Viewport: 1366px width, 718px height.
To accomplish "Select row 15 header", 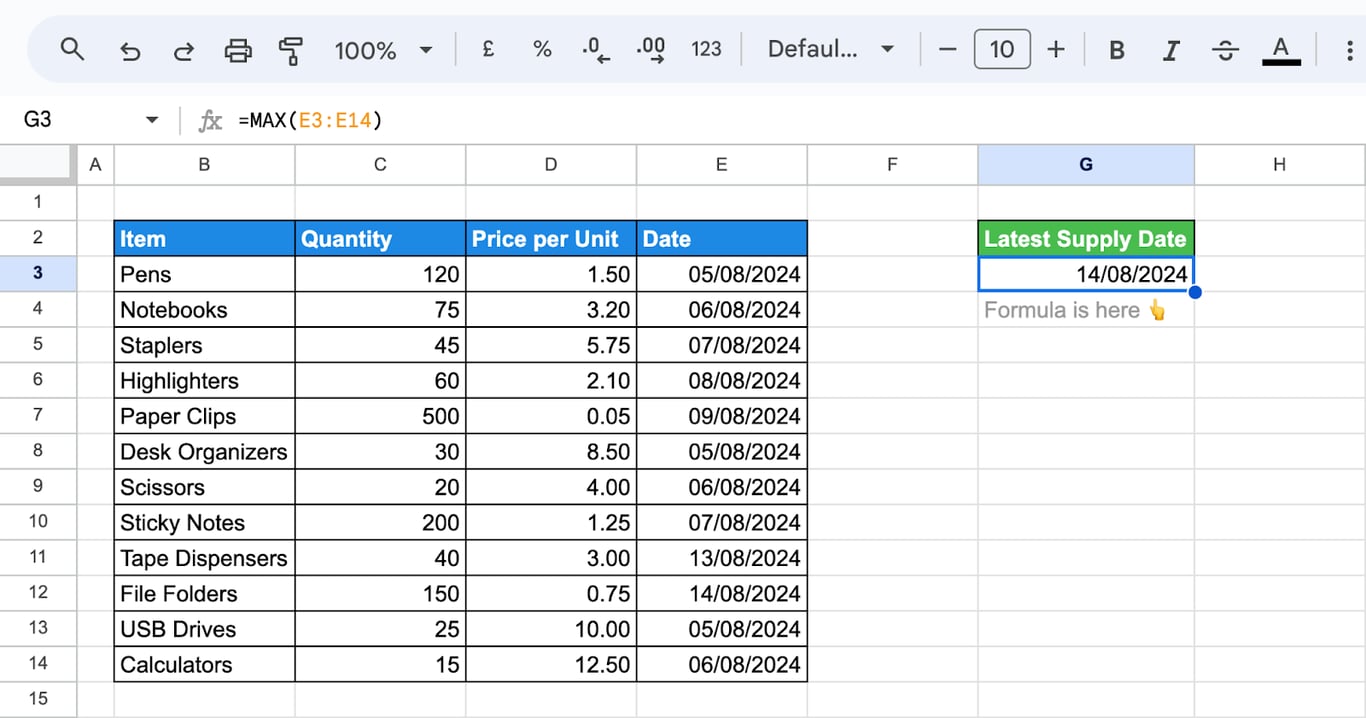I will coord(38,699).
